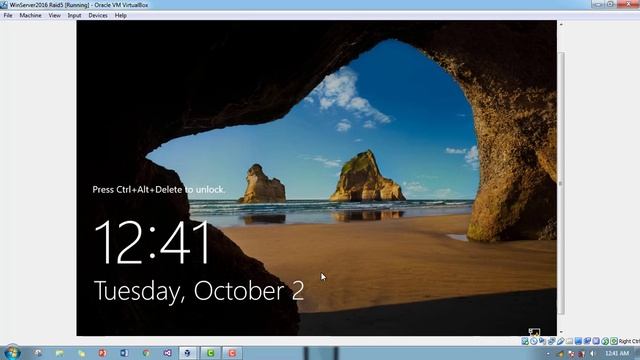Click the Press Ctrl+Alt+Delete to unlock text
This screenshot has width=640, height=360.
158,189
